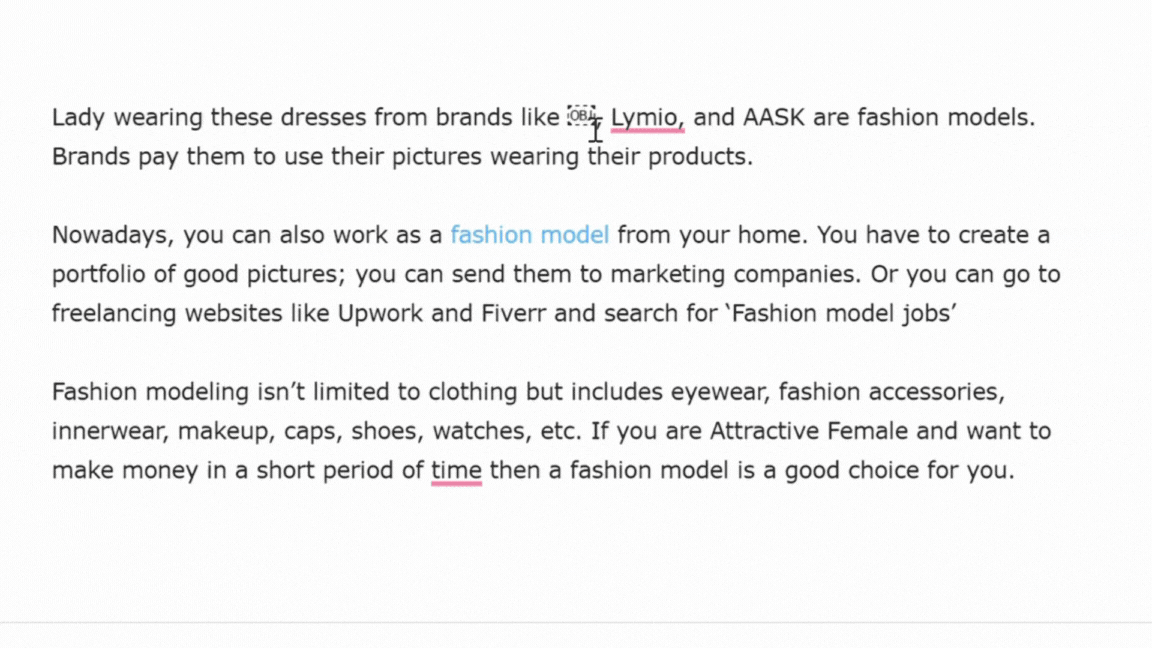Click the word "products" in first paragraph

pyautogui.click(x=700, y=157)
